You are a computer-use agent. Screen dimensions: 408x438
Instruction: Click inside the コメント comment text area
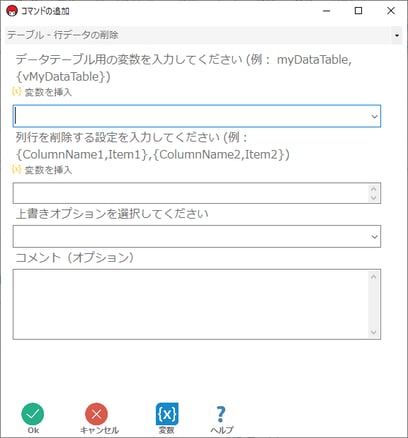[x=191, y=304]
